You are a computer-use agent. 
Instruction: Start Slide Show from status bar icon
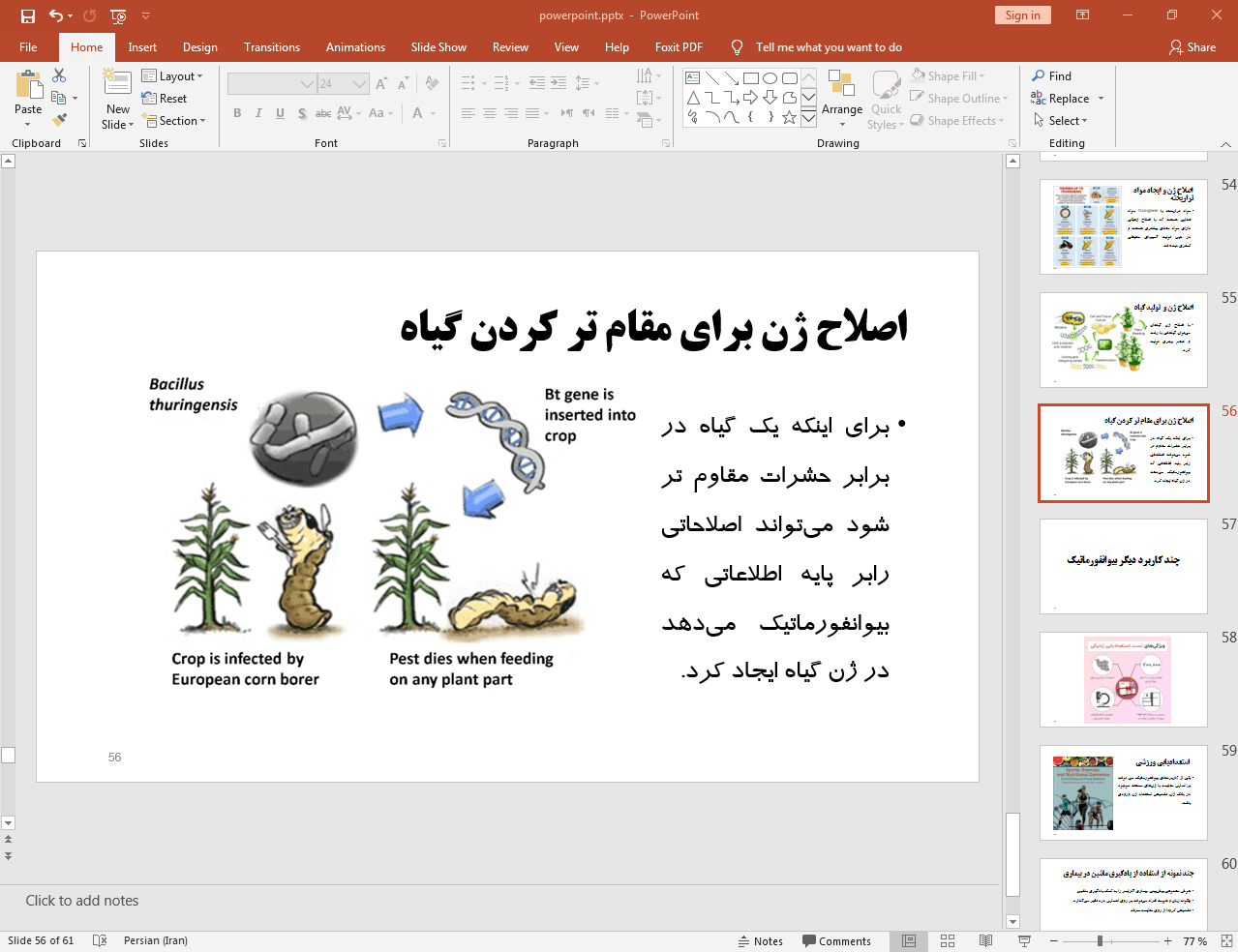click(x=1024, y=940)
